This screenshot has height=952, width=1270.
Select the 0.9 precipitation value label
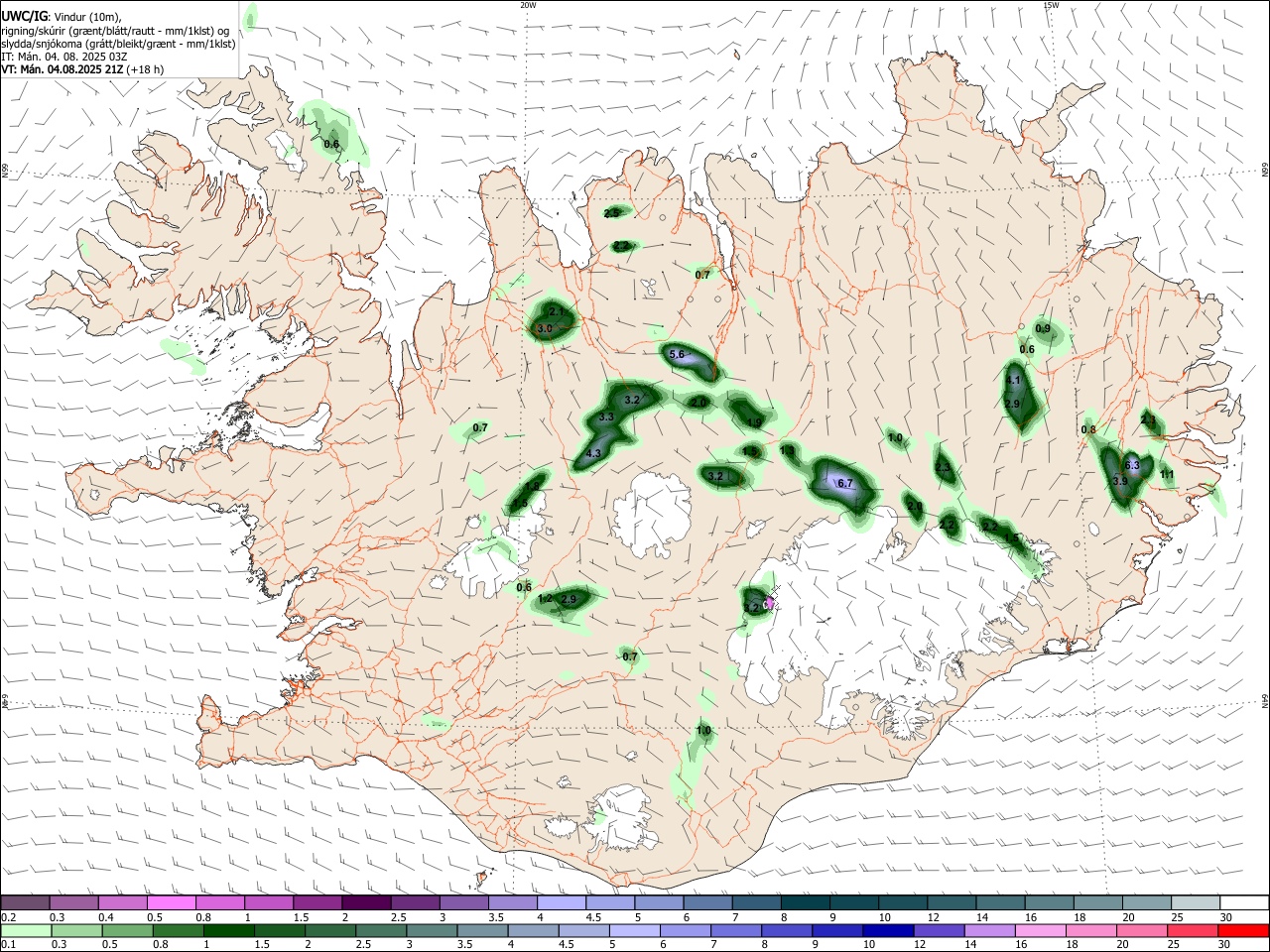[x=1043, y=329]
